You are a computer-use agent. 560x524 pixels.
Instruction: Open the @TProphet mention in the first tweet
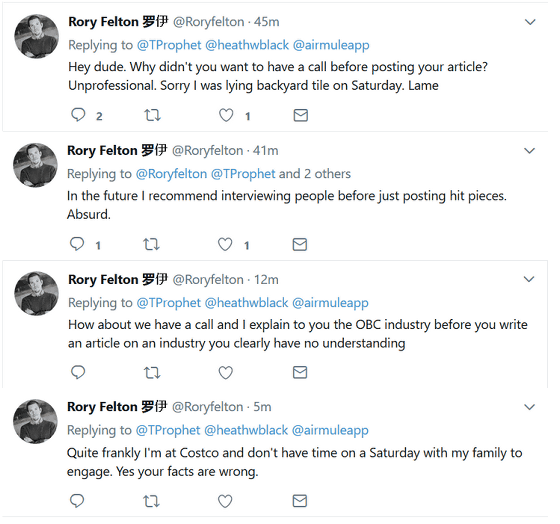(169, 45)
